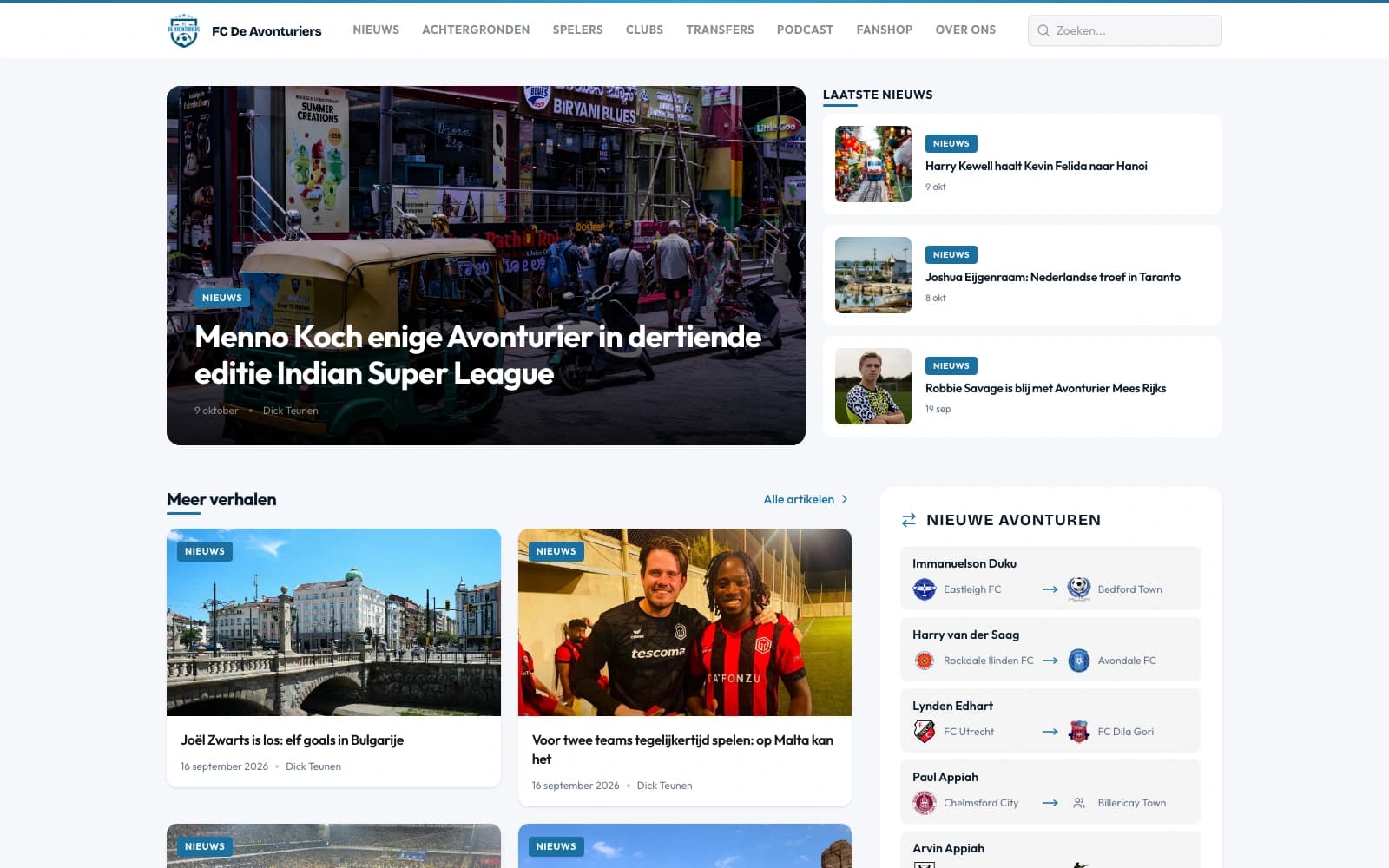The width and height of the screenshot is (1389, 868).
Task: Click the chevron next to Alle artikelen
Action: pyautogui.click(x=845, y=499)
